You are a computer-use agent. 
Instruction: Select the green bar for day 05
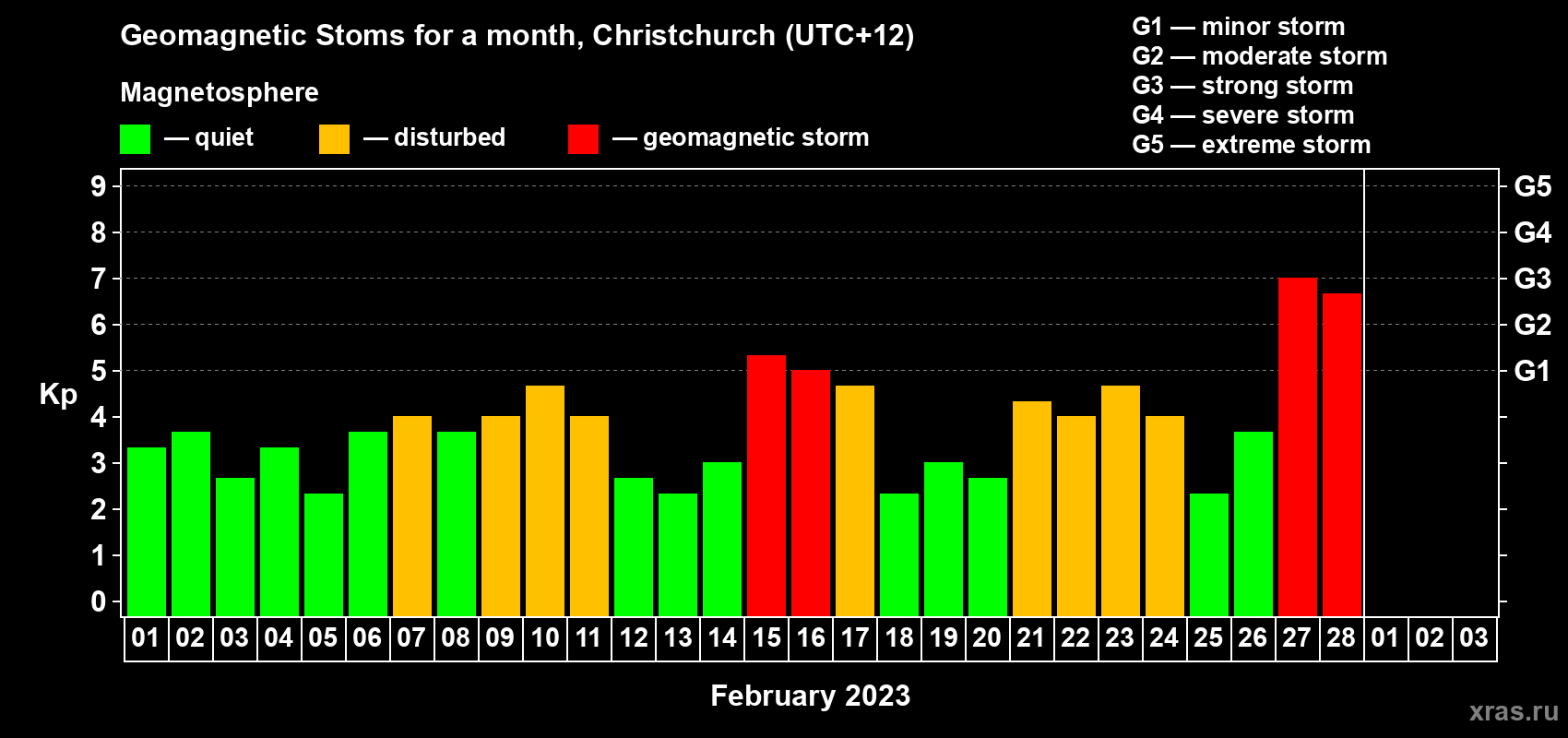coord(324,554)
